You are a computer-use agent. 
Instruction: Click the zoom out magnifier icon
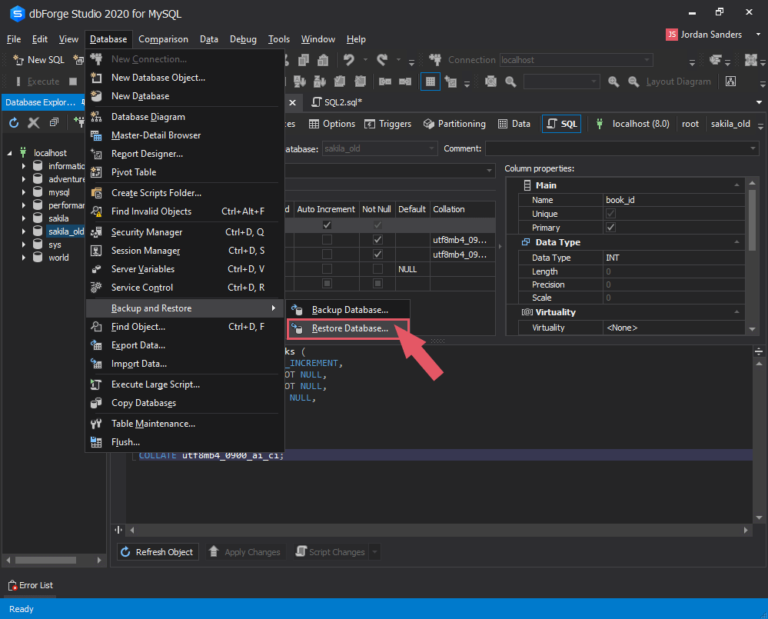(633, 82)
